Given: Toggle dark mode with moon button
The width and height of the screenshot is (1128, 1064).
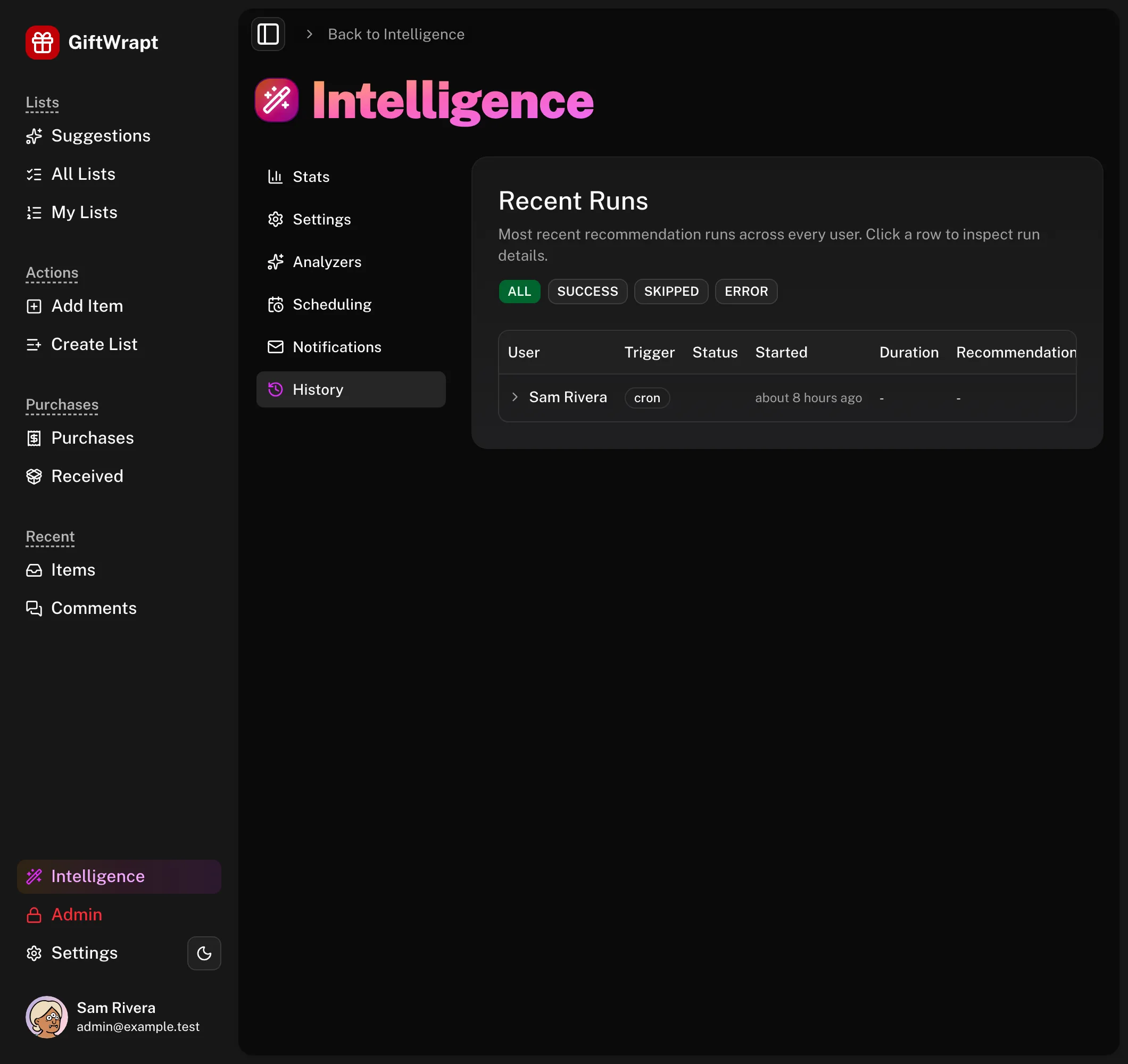Looking at the screenshot, I should pyautogui.click(x=204, y=953).
